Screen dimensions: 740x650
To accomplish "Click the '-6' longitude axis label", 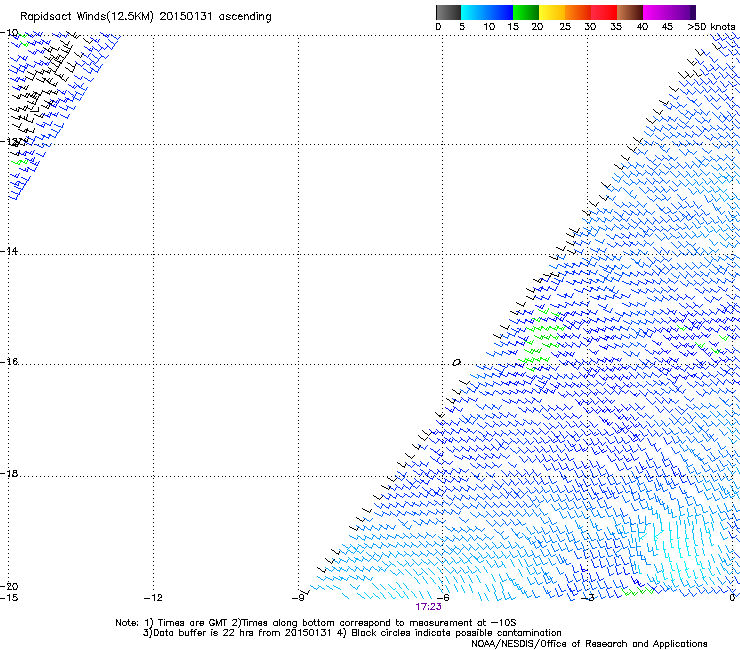I will [x=443, y=598].
